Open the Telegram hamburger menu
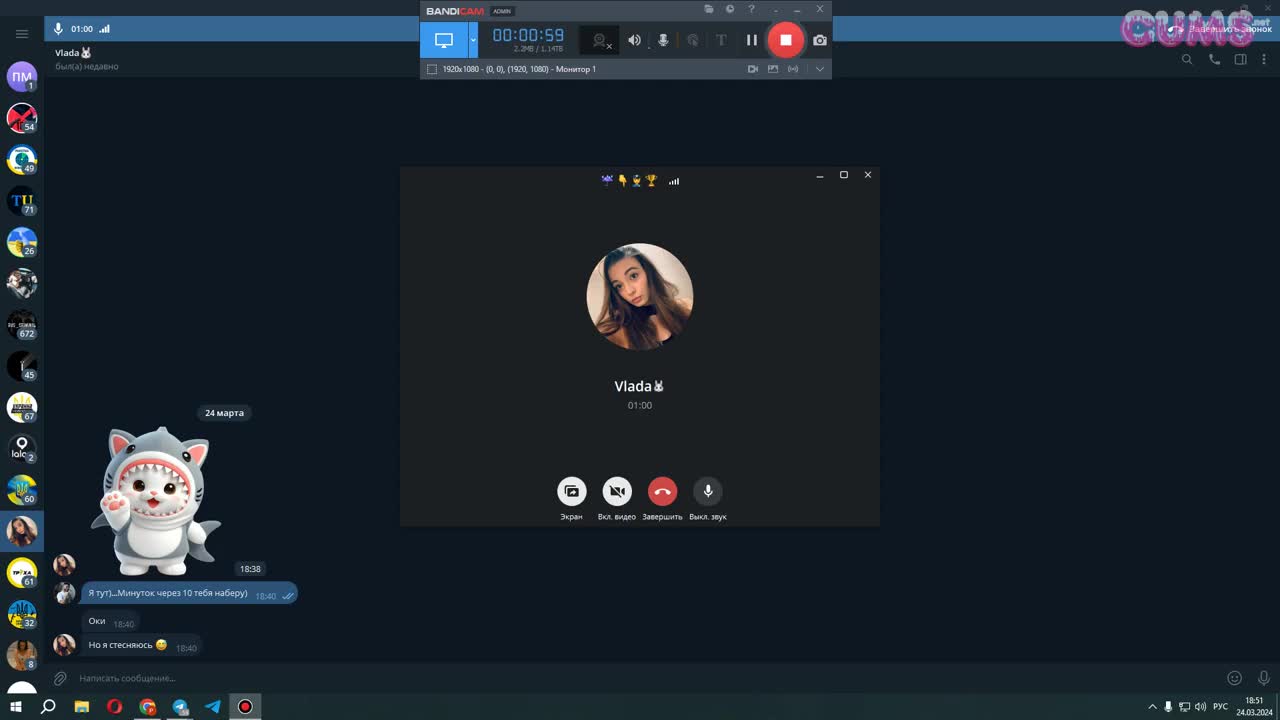 pyautogui.click(x=22, y=34)
